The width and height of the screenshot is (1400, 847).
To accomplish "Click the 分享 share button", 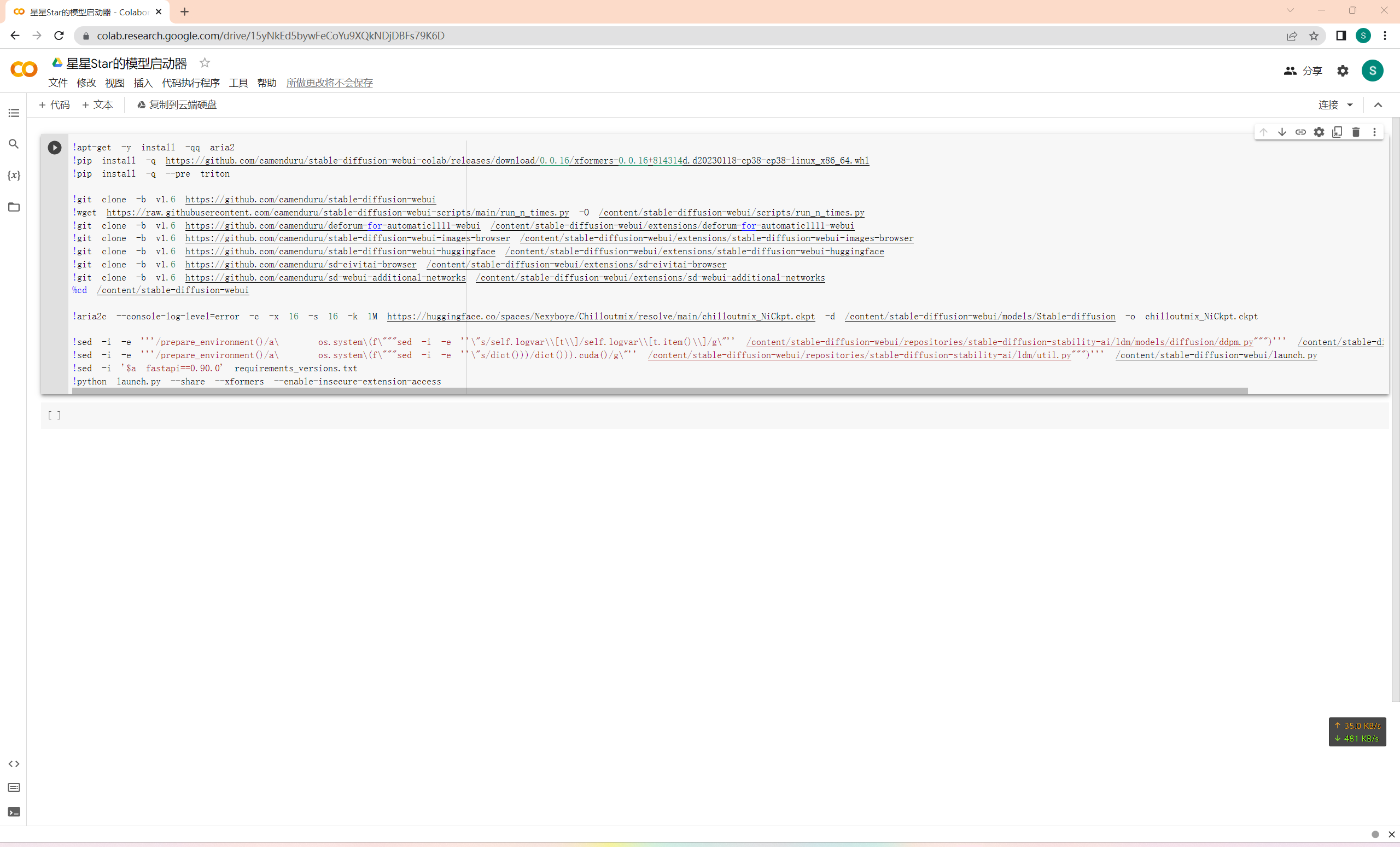I will click(x=1303, y=71).
